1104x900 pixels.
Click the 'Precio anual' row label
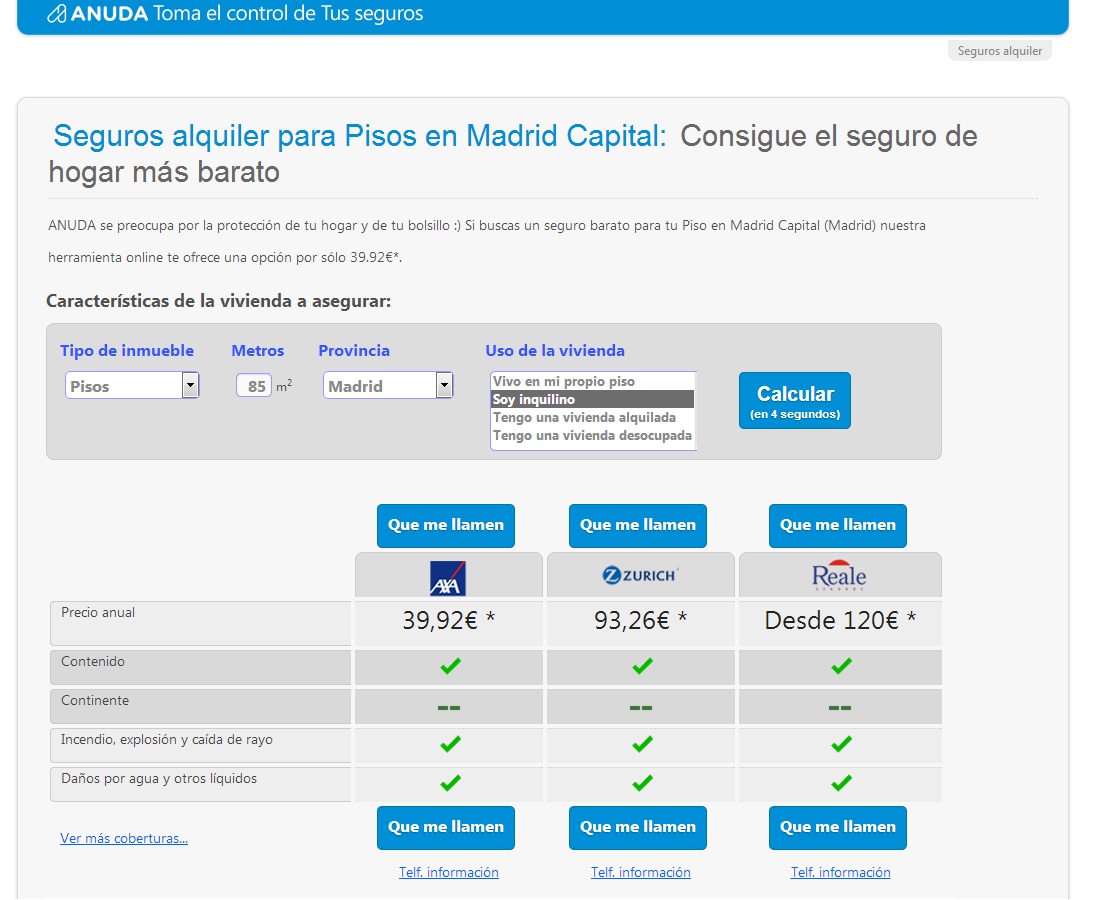coord(98,613)
